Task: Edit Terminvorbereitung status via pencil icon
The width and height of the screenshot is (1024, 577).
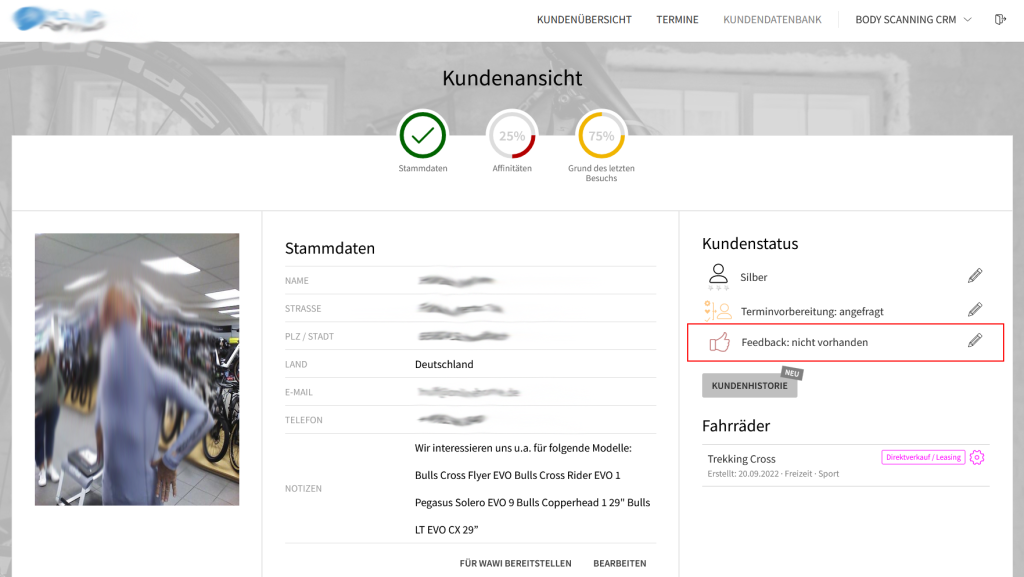Action: [x=975, y=310]
